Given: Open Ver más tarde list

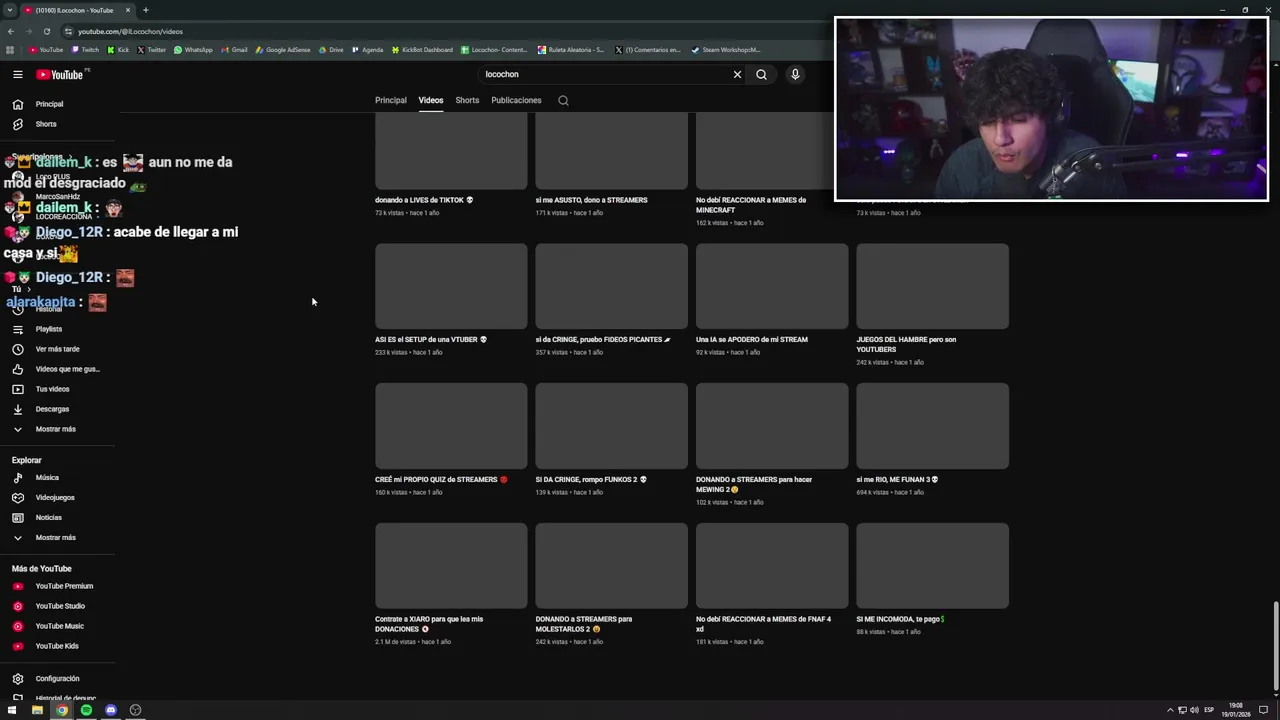Looking at the screenshot, I should tap(57, 349).
